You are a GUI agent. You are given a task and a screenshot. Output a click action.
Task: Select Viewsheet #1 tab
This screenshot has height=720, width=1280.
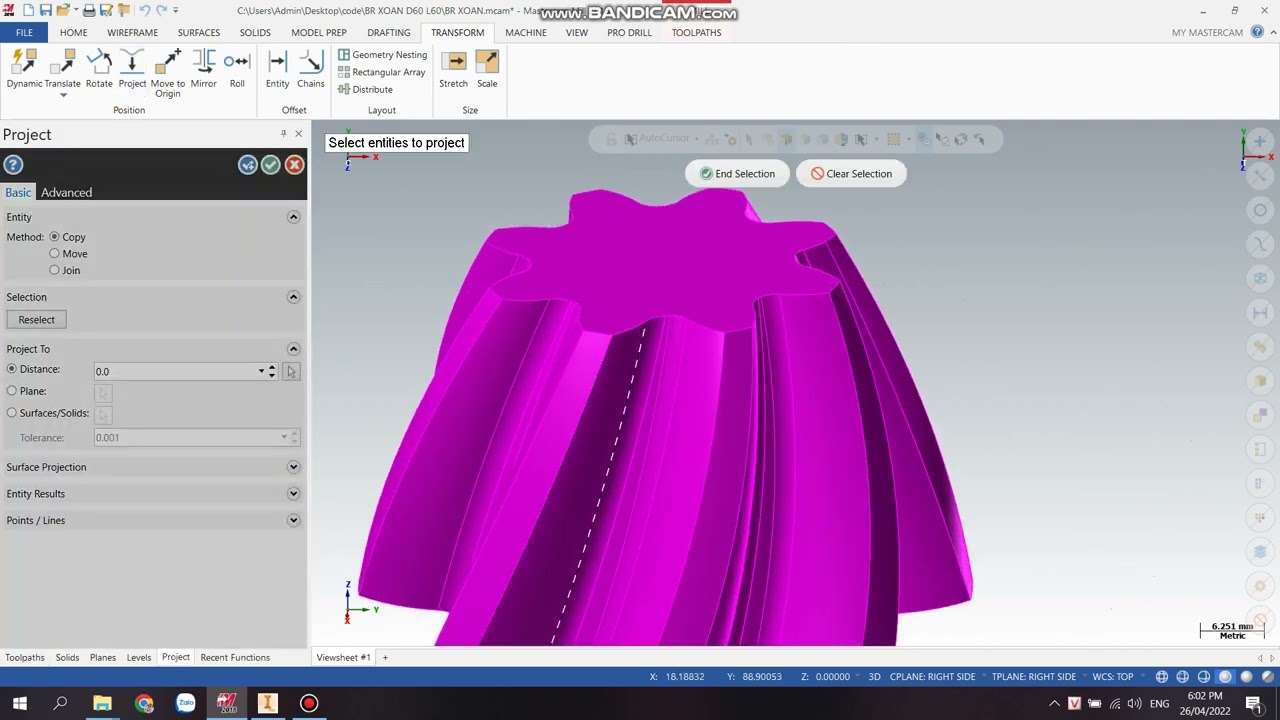(x=343, y=657)
